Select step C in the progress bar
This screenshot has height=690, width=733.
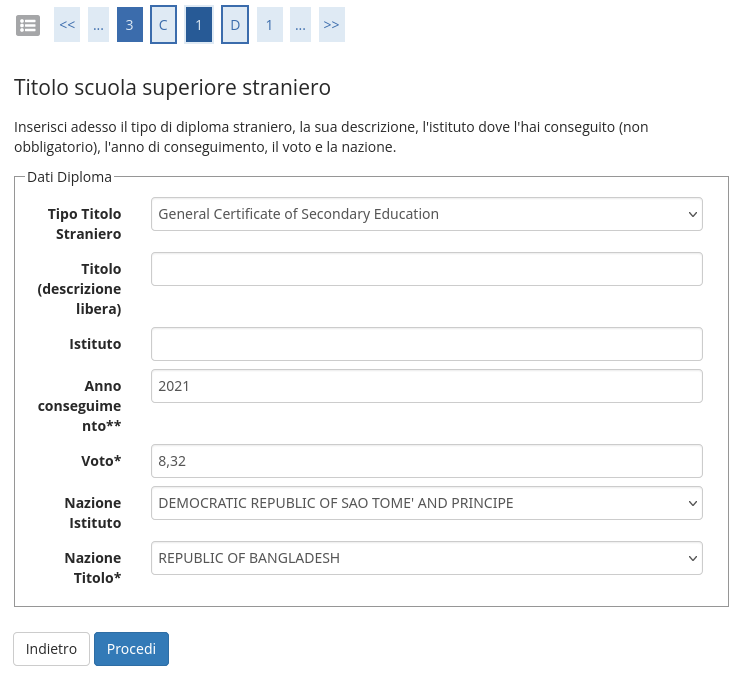coord(164,25)
